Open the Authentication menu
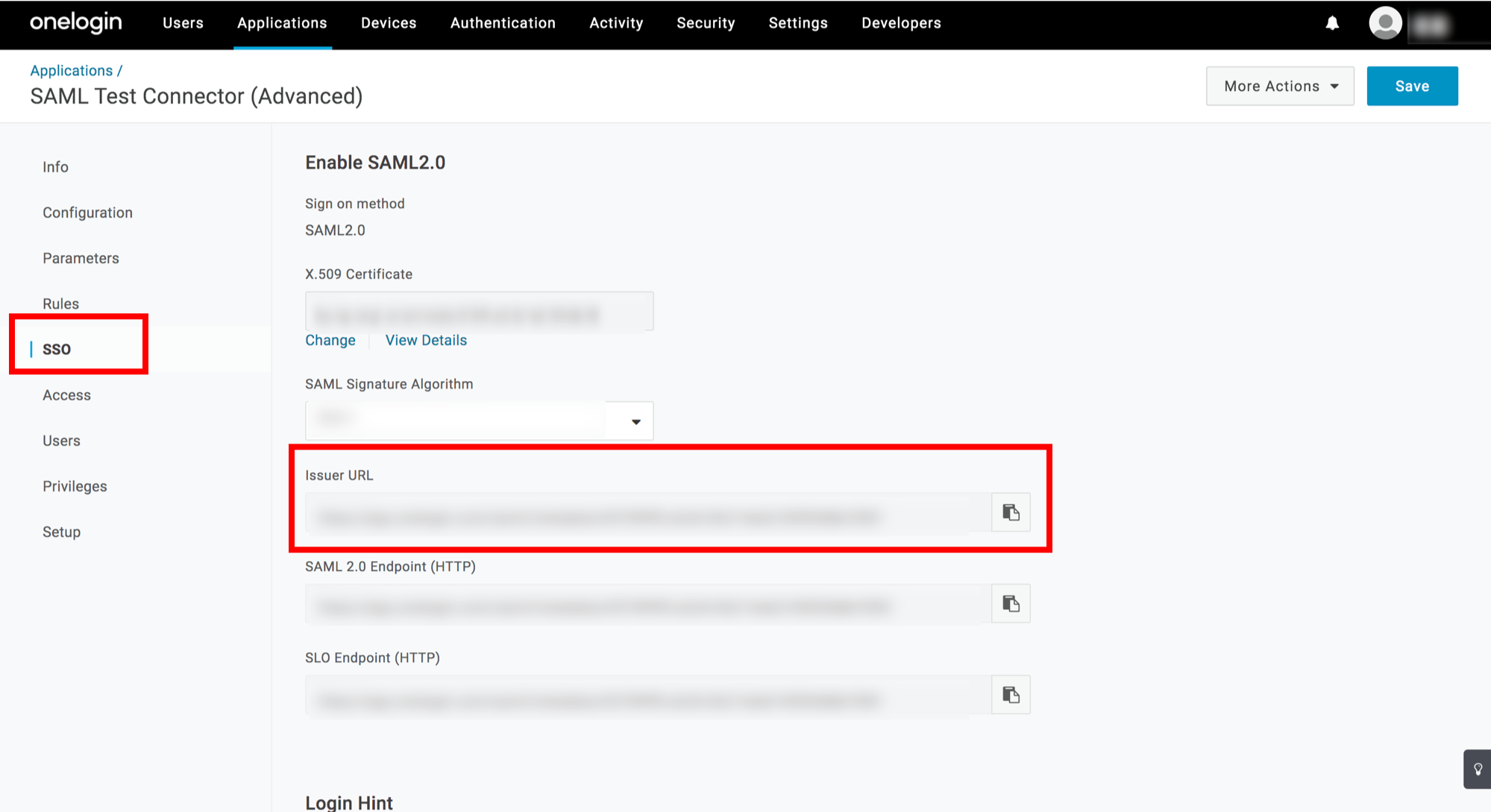The width and height of the screenshot is (1491, 812). point(503,23)
